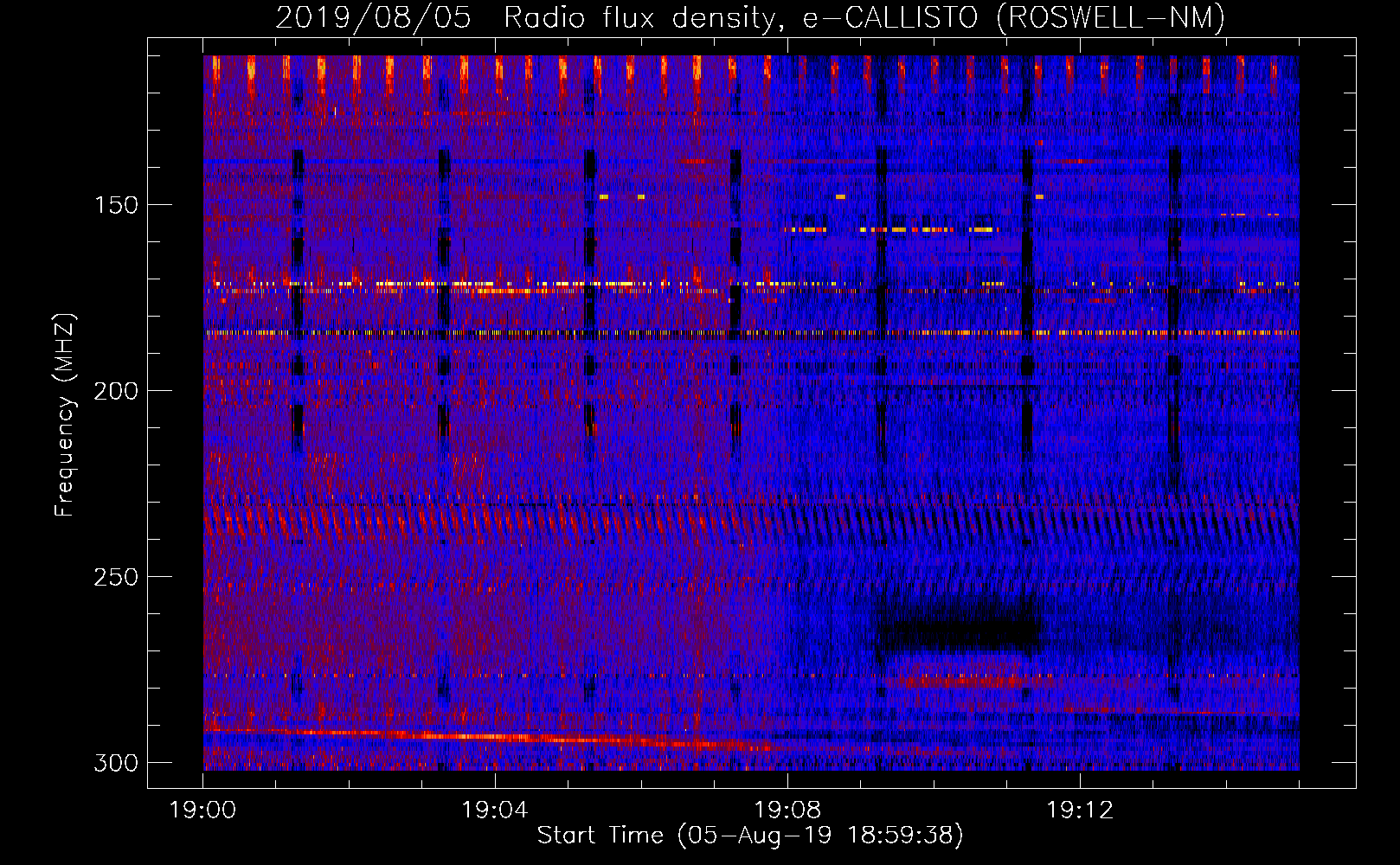Click the 'Frequency (MHZ)' axis label
1400x865 pixels.
click(65, 415)
